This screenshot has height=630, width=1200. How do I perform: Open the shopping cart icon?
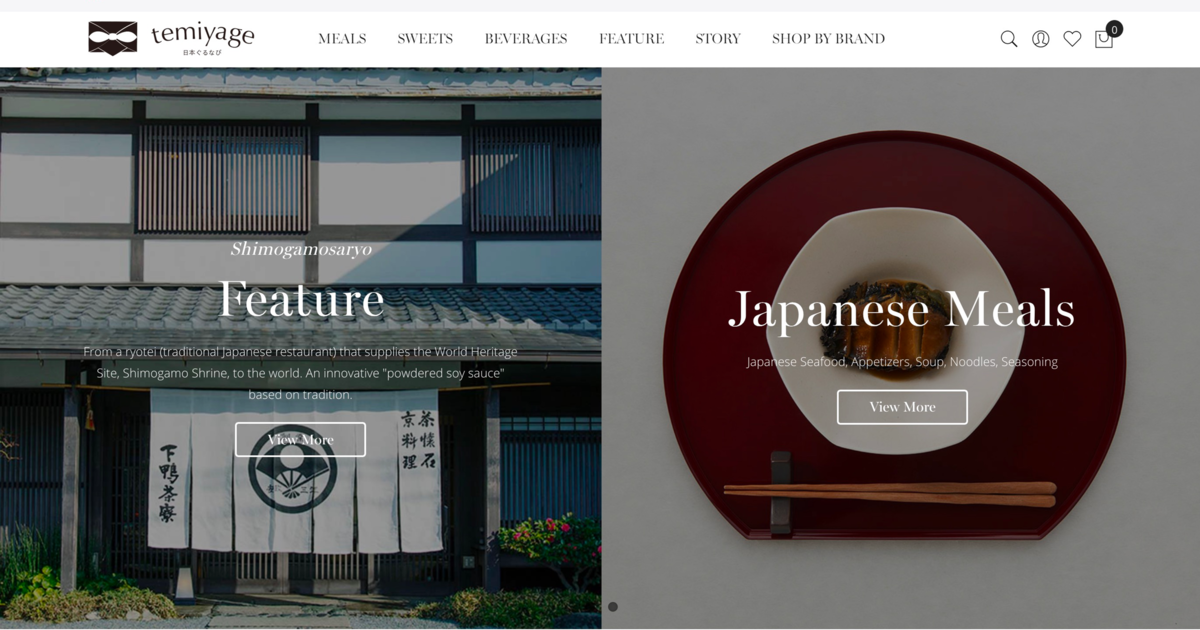1104,39
